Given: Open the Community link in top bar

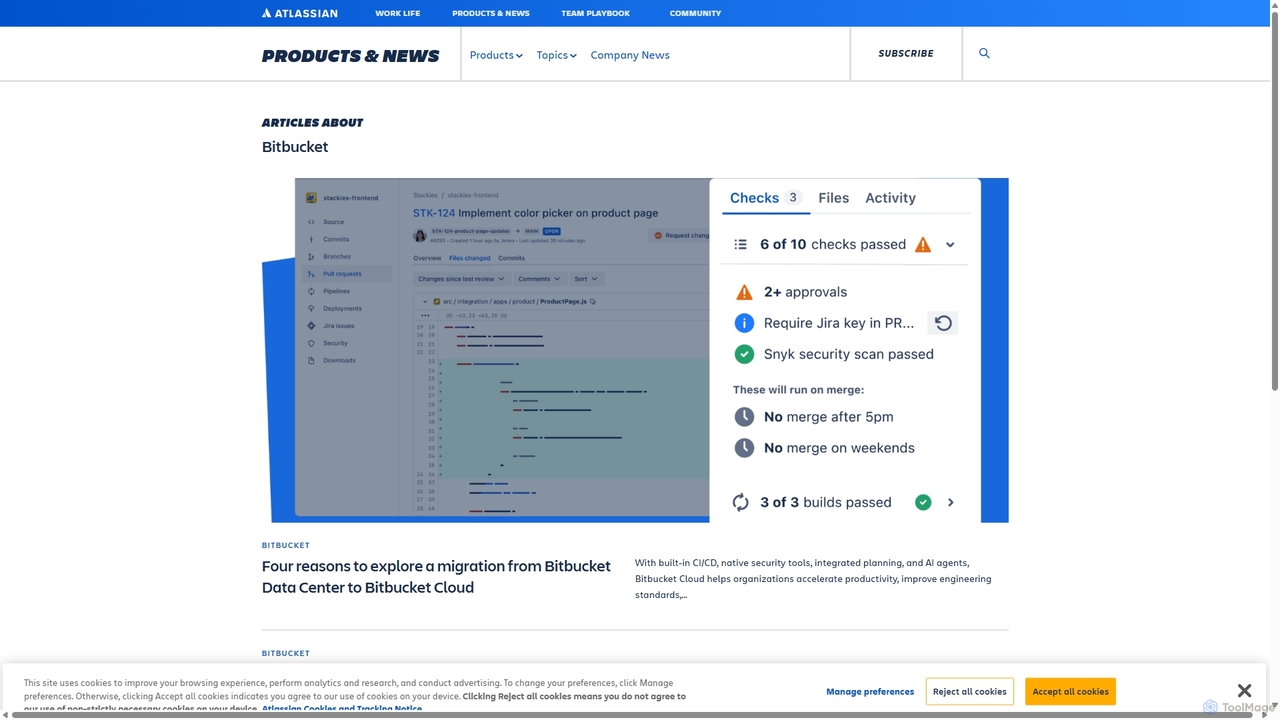Looking at the screenshot, I should pos(695,13).
